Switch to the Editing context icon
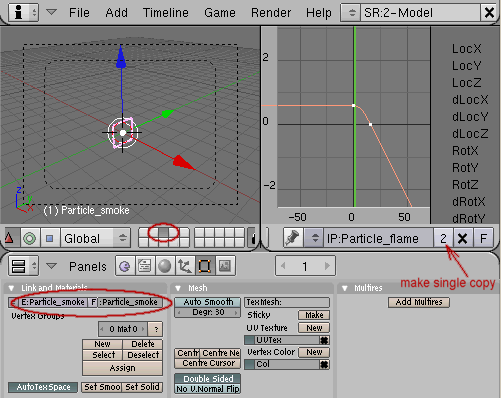 205,266
